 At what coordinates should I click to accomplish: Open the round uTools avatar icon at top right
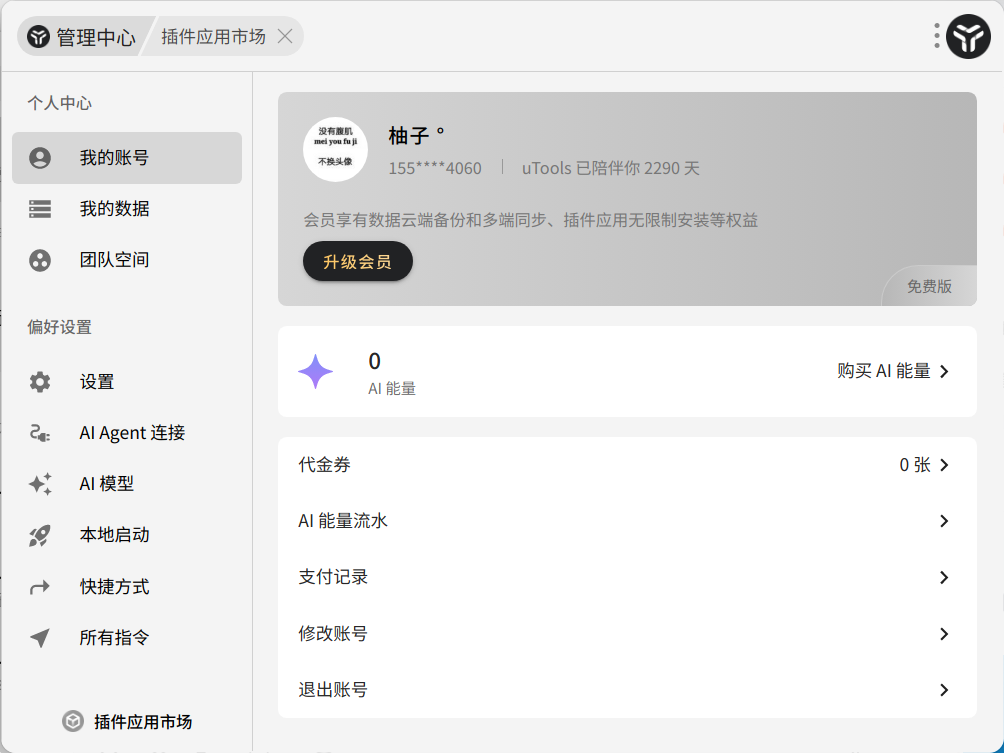point(968,36)
